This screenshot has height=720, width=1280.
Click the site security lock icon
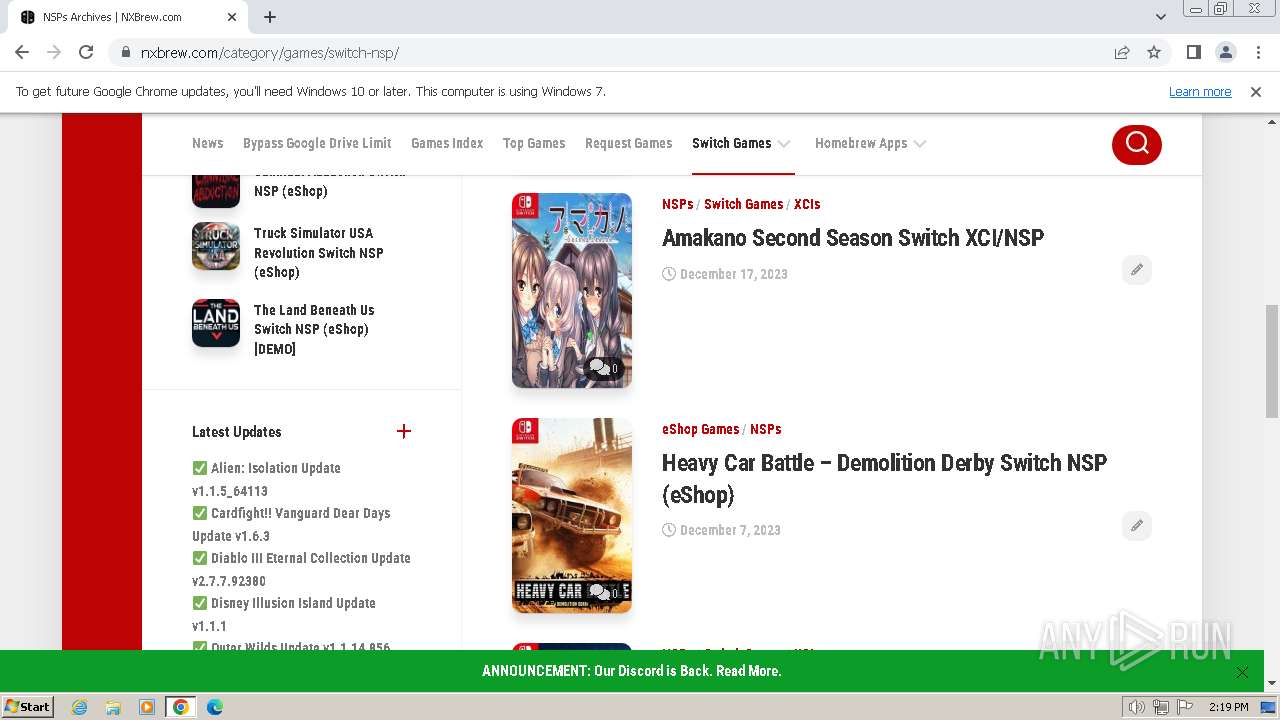(125, 52)
